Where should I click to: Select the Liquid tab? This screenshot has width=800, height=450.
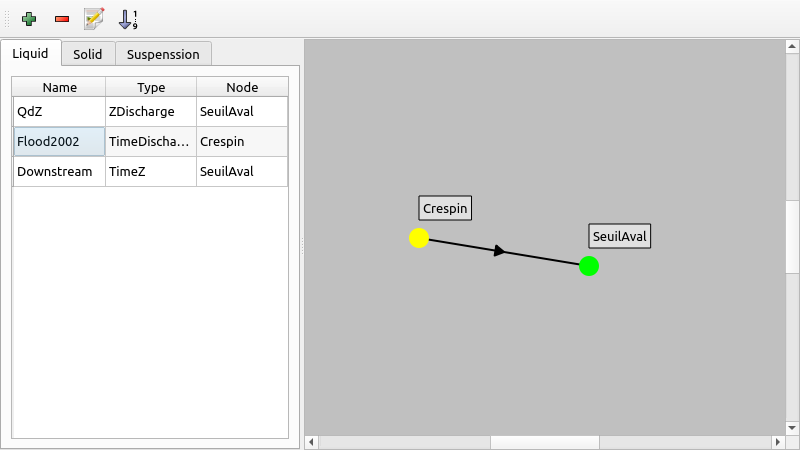pos(30,53)
